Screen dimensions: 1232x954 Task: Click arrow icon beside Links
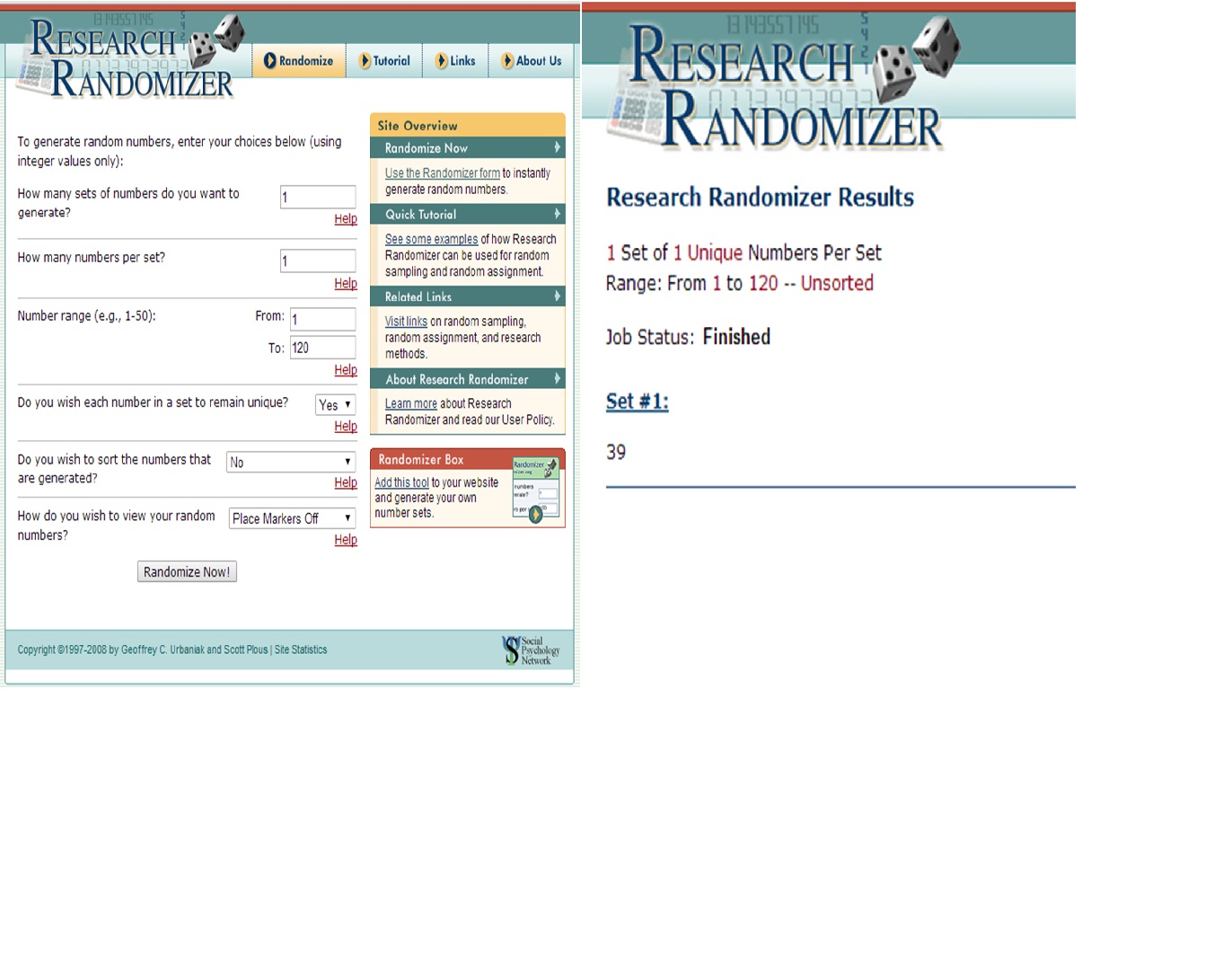(x=442, y=61)
